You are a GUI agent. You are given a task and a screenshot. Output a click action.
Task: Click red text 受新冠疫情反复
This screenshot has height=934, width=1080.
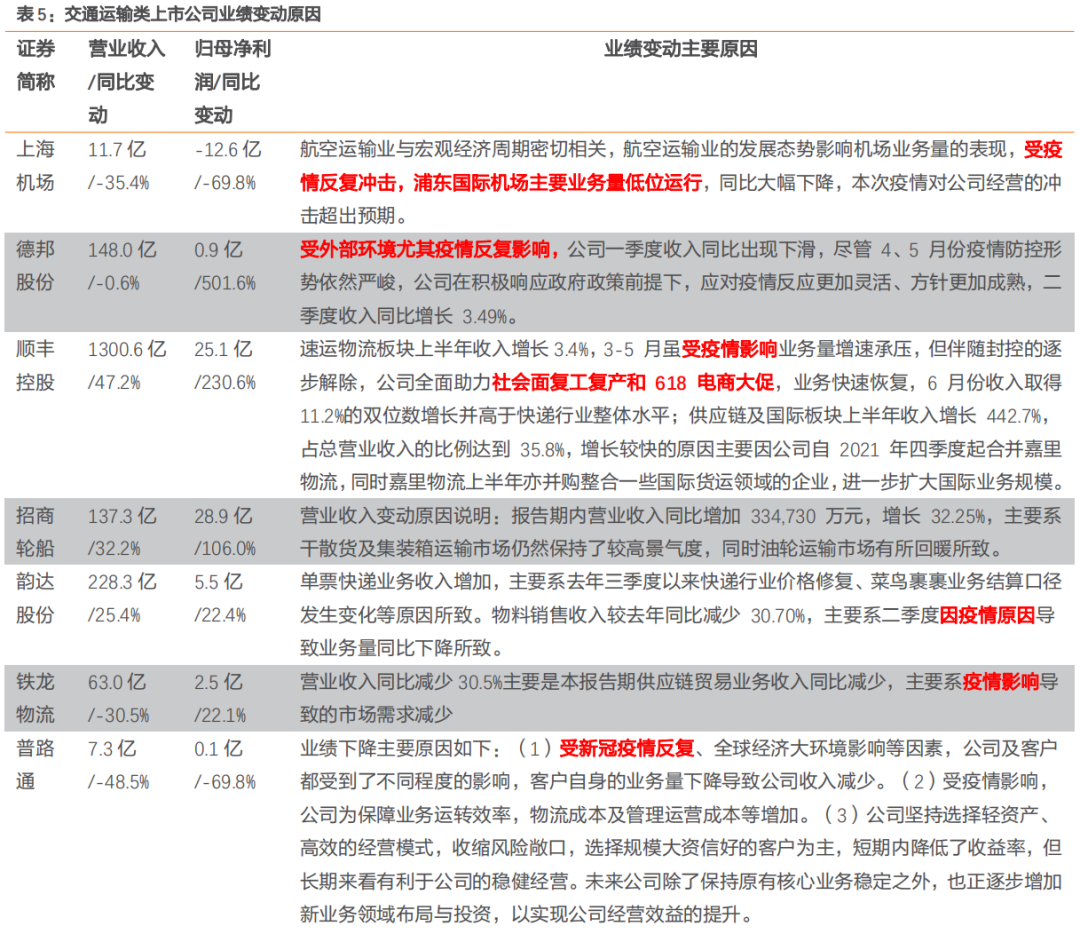627,749
